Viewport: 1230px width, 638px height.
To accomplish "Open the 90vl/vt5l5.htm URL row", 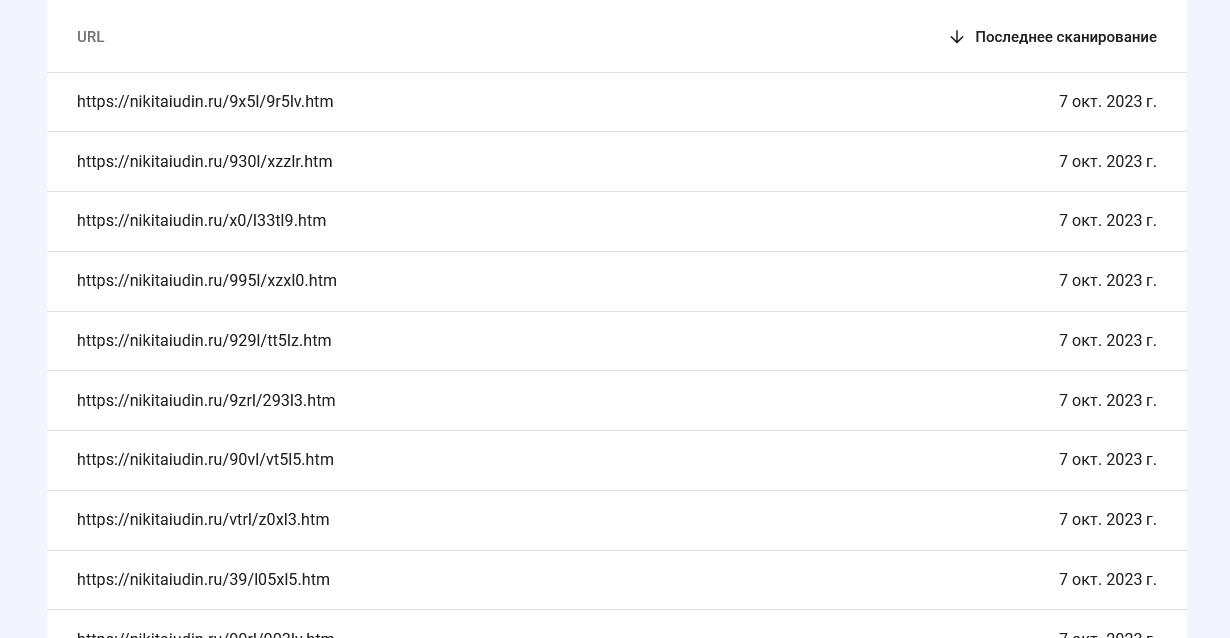I will [205, 460].
